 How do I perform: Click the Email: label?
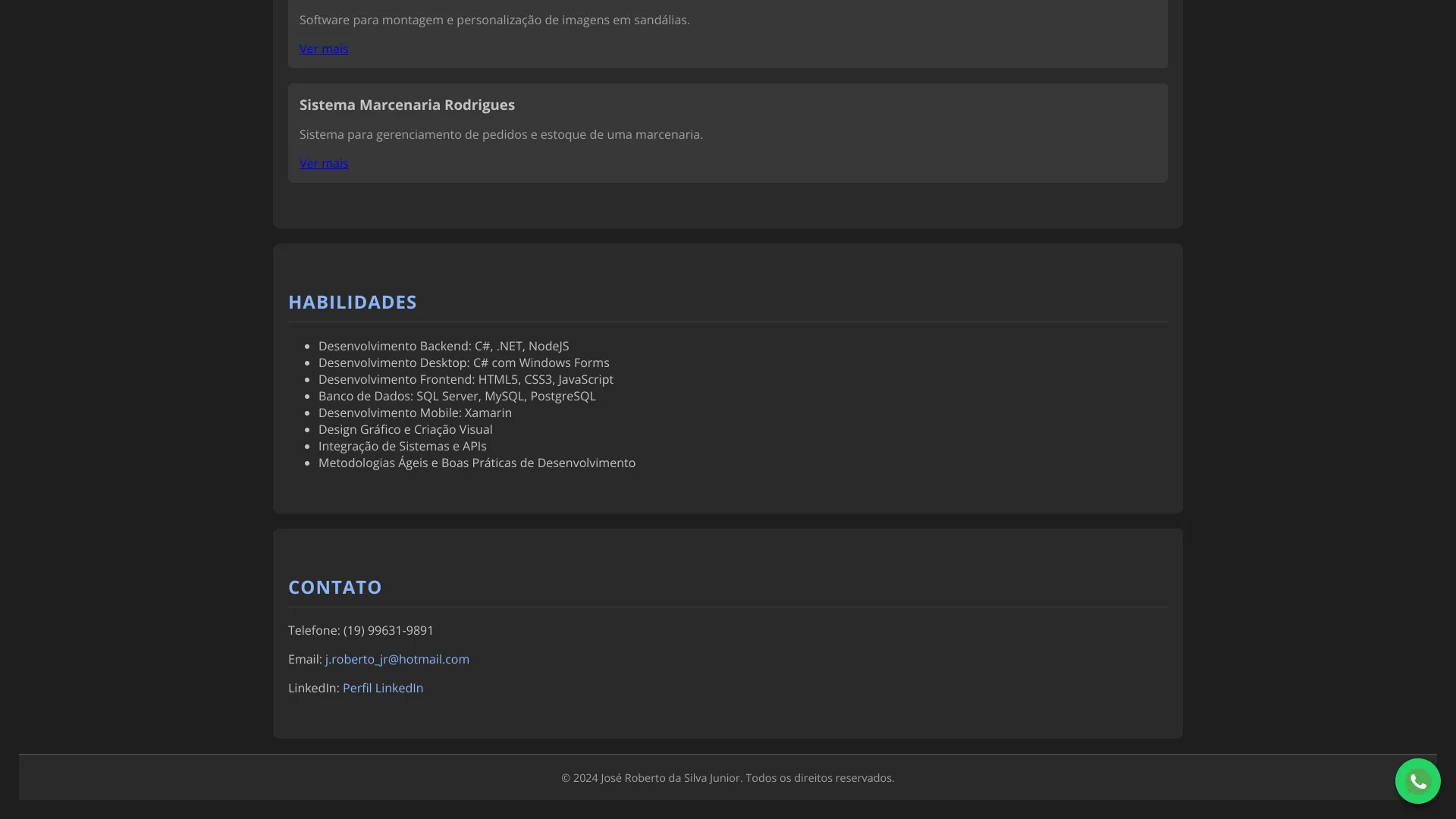[305, 659]
